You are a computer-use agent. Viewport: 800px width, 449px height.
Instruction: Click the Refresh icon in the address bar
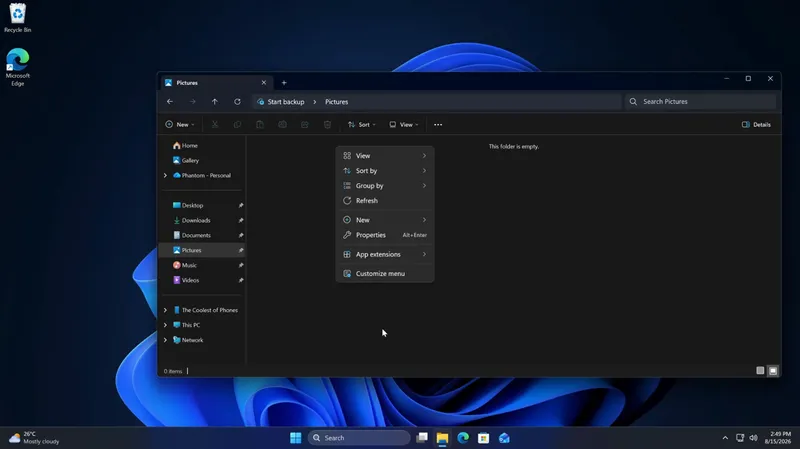click(237, 102)
